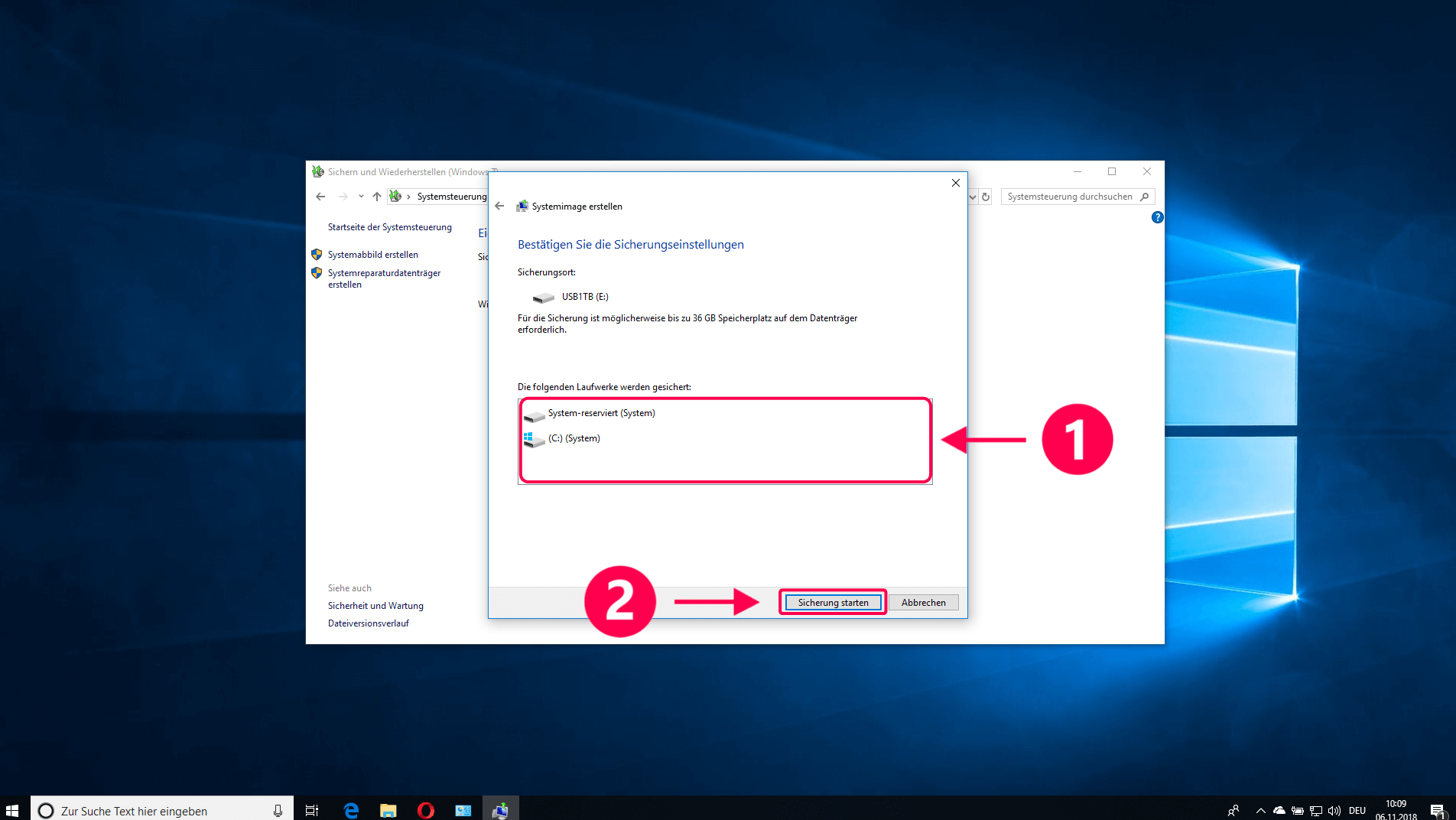Screen dimensions: 1456x820
Task: Refresh the Control Panel window
Action: tap(986, 197)
